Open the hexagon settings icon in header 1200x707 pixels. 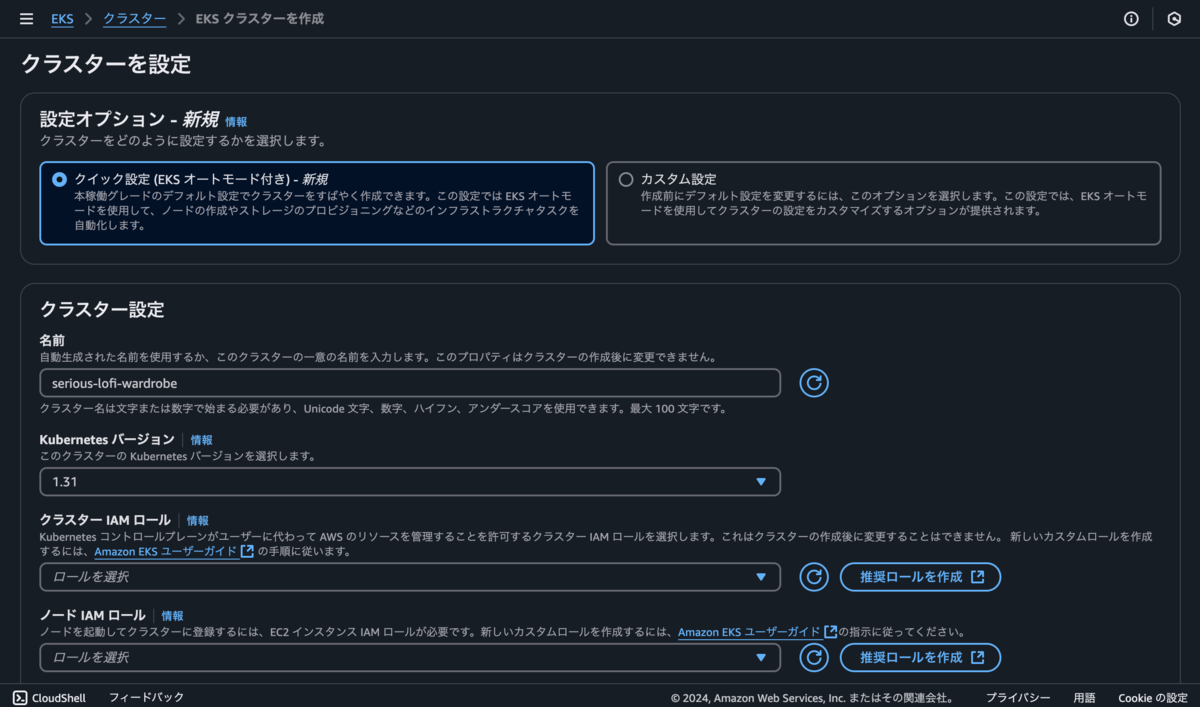pyautogui.click(x=1174, y=19)
